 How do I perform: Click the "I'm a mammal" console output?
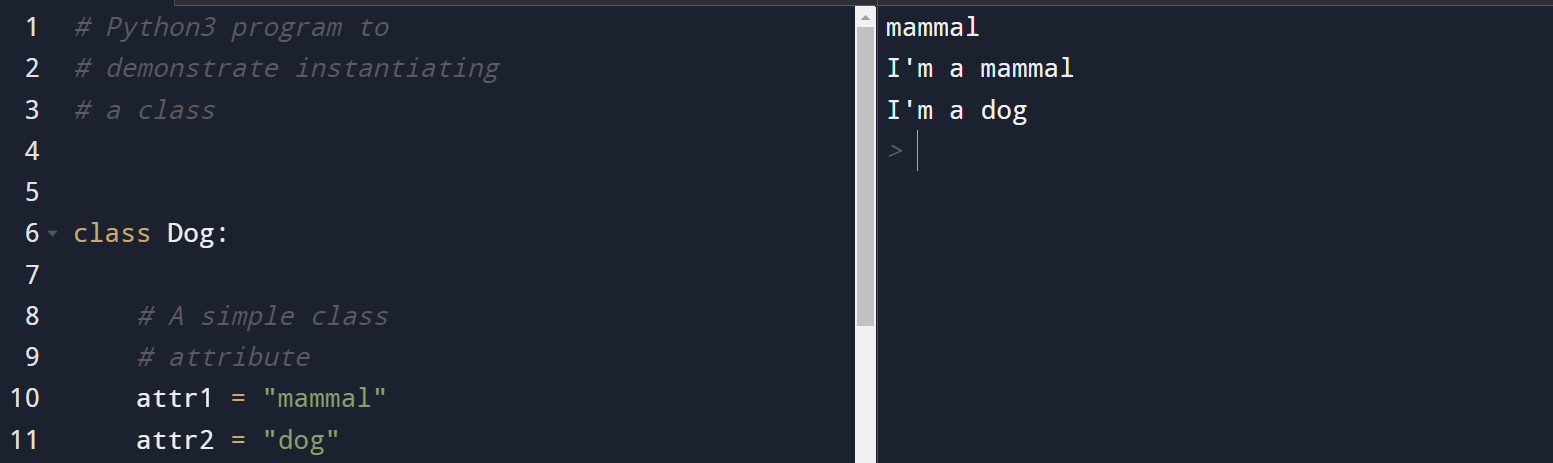pyautogui.click(x=980, y=69)
